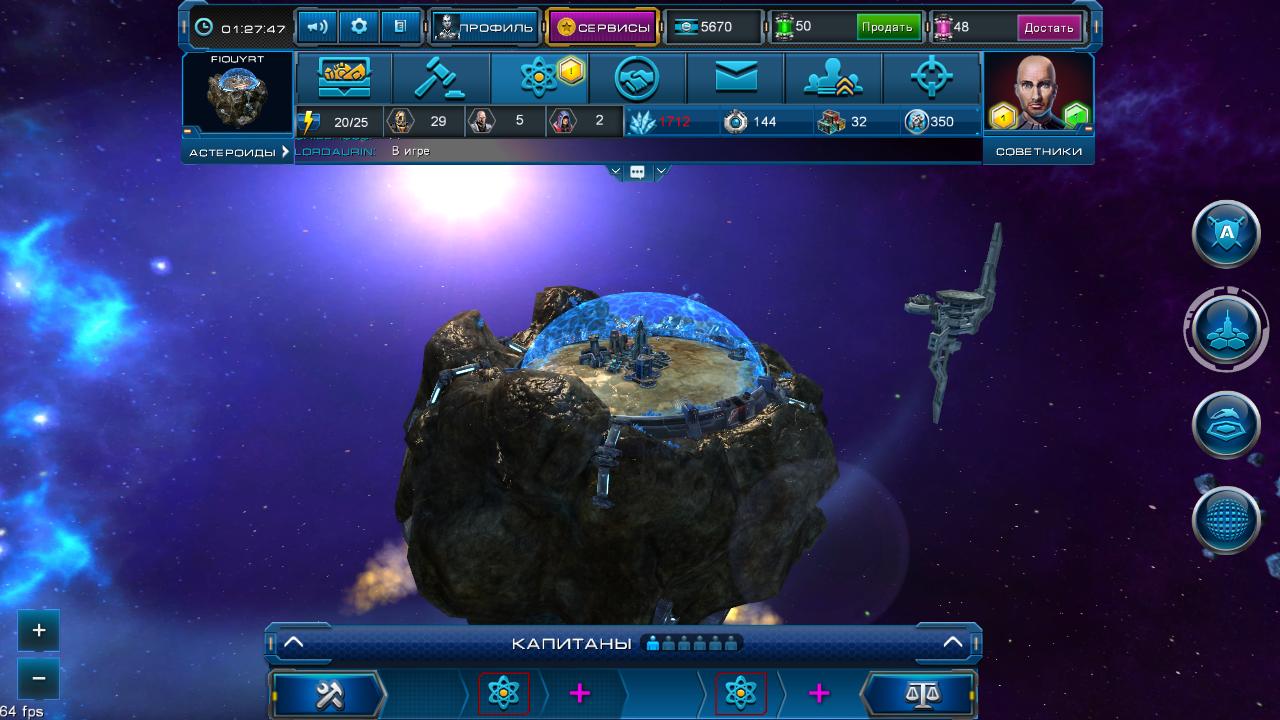Open the chat speech bubble icon

point(637,172)
